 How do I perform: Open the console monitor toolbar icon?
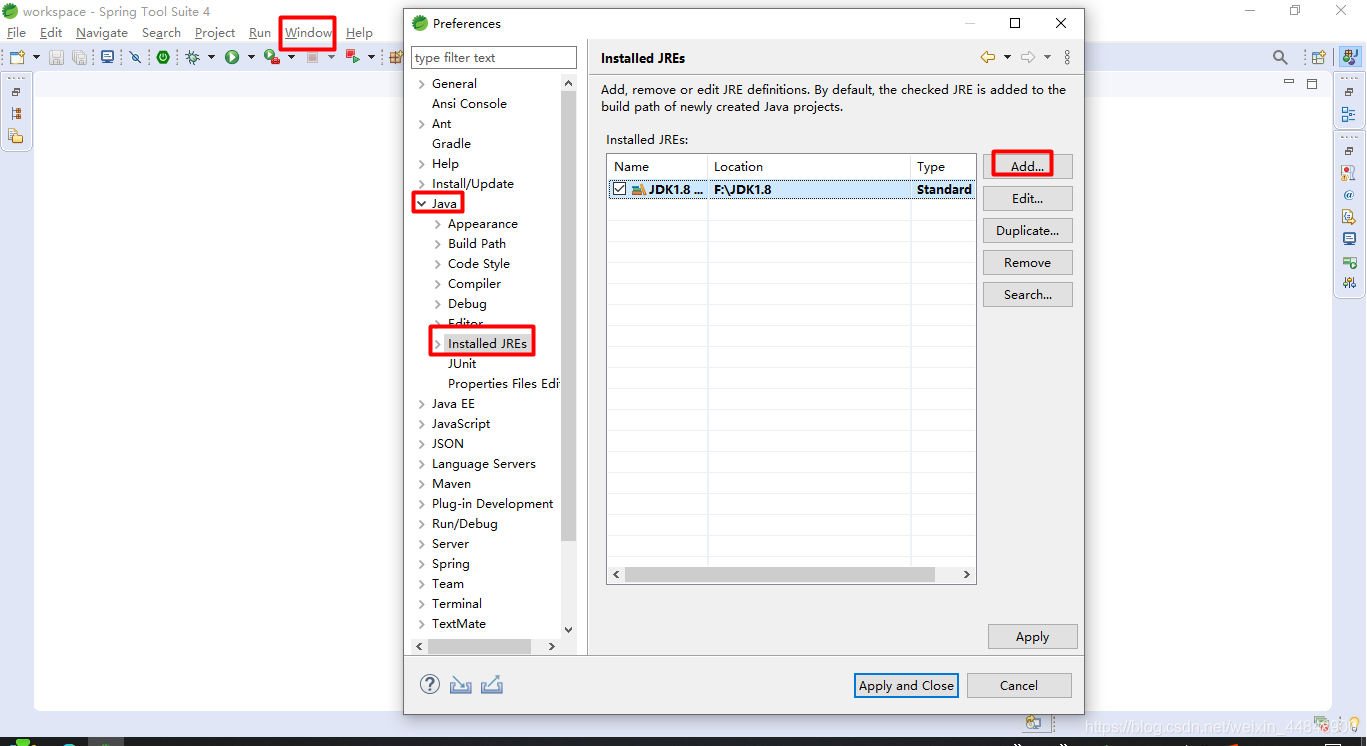pyautogui.click(x=107, y=57)
